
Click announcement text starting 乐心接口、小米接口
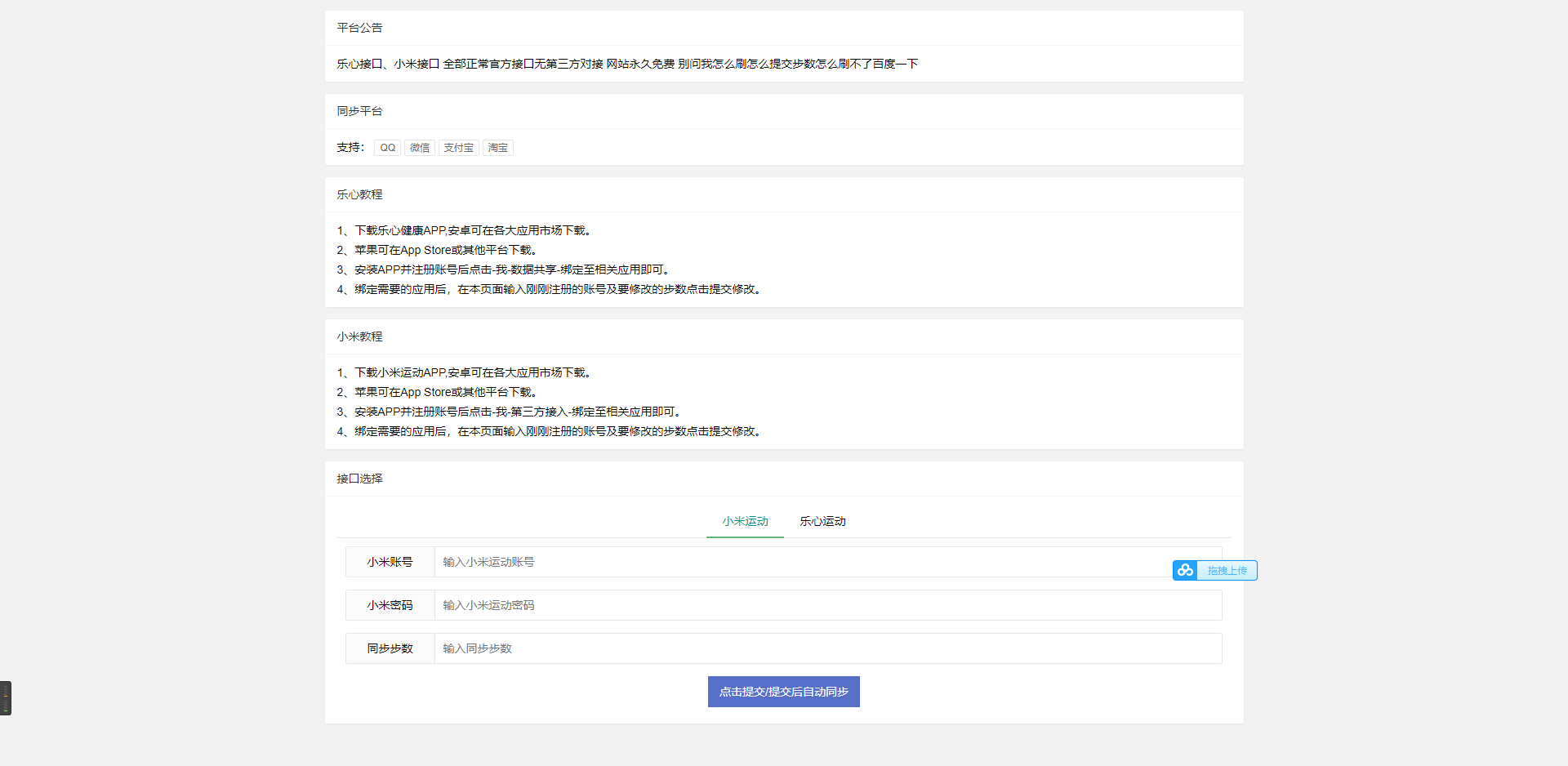pos(627,64)
